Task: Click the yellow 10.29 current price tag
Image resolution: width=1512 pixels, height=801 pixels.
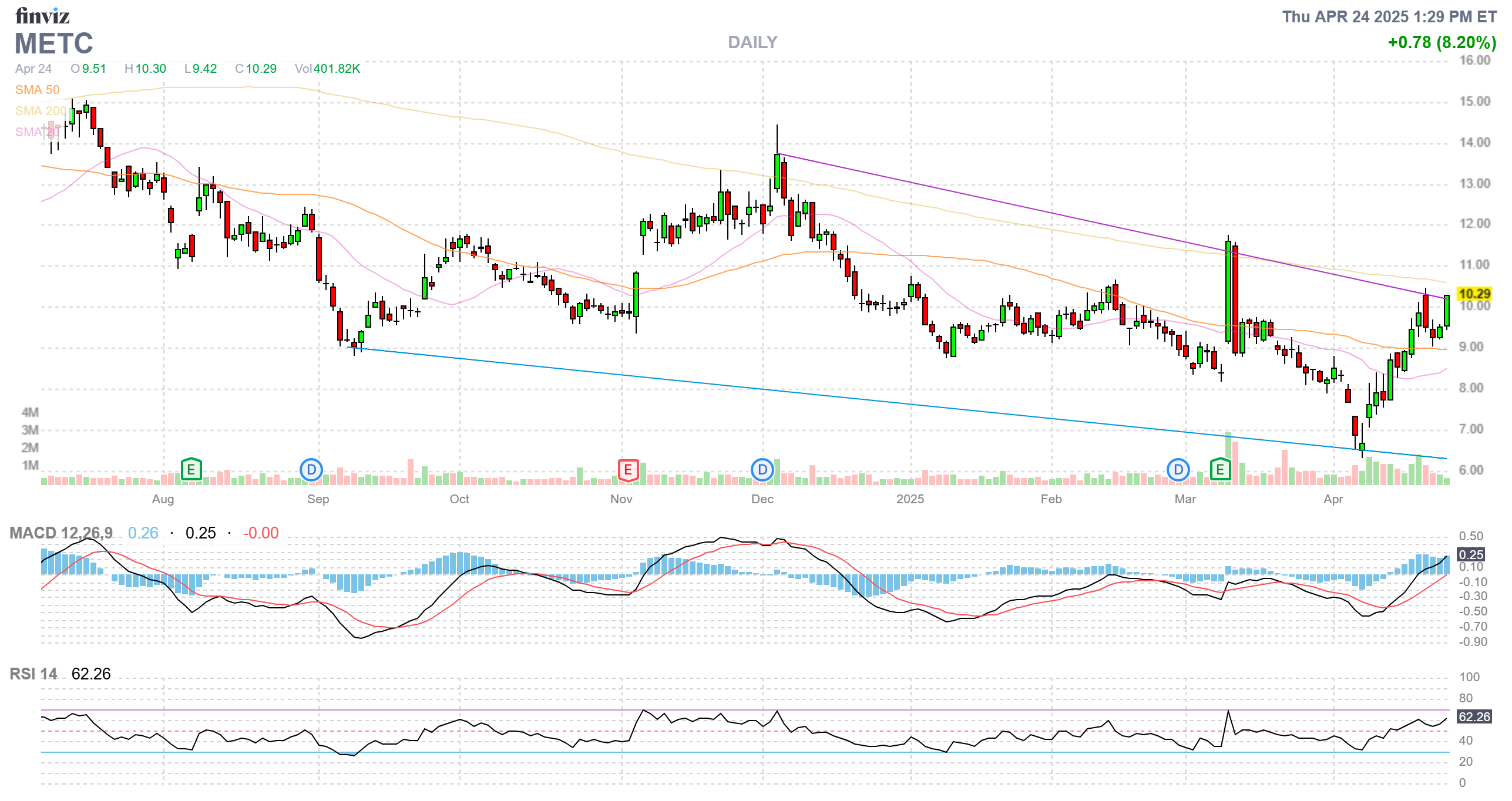Action: pos(1474,294)
